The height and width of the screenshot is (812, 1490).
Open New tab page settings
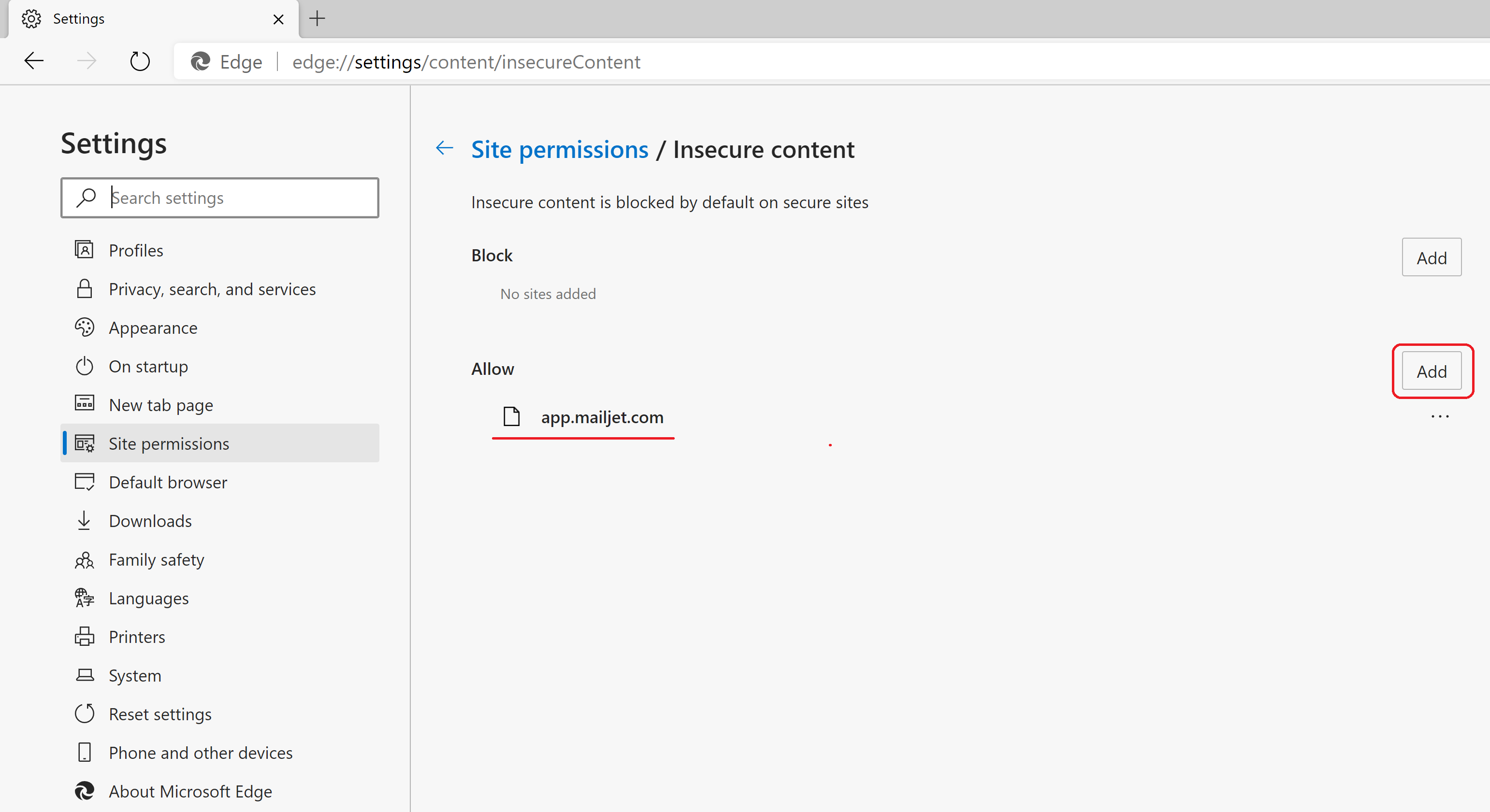tap(161, 405)
